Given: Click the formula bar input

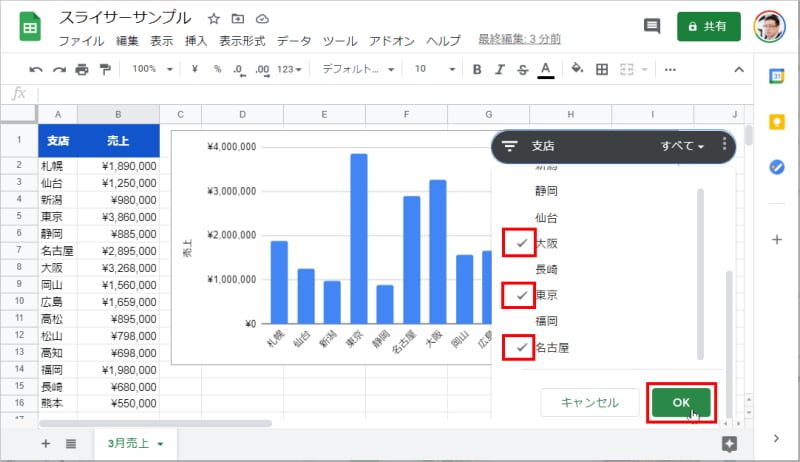Looking at the screenshot, I should coord(393,94).
